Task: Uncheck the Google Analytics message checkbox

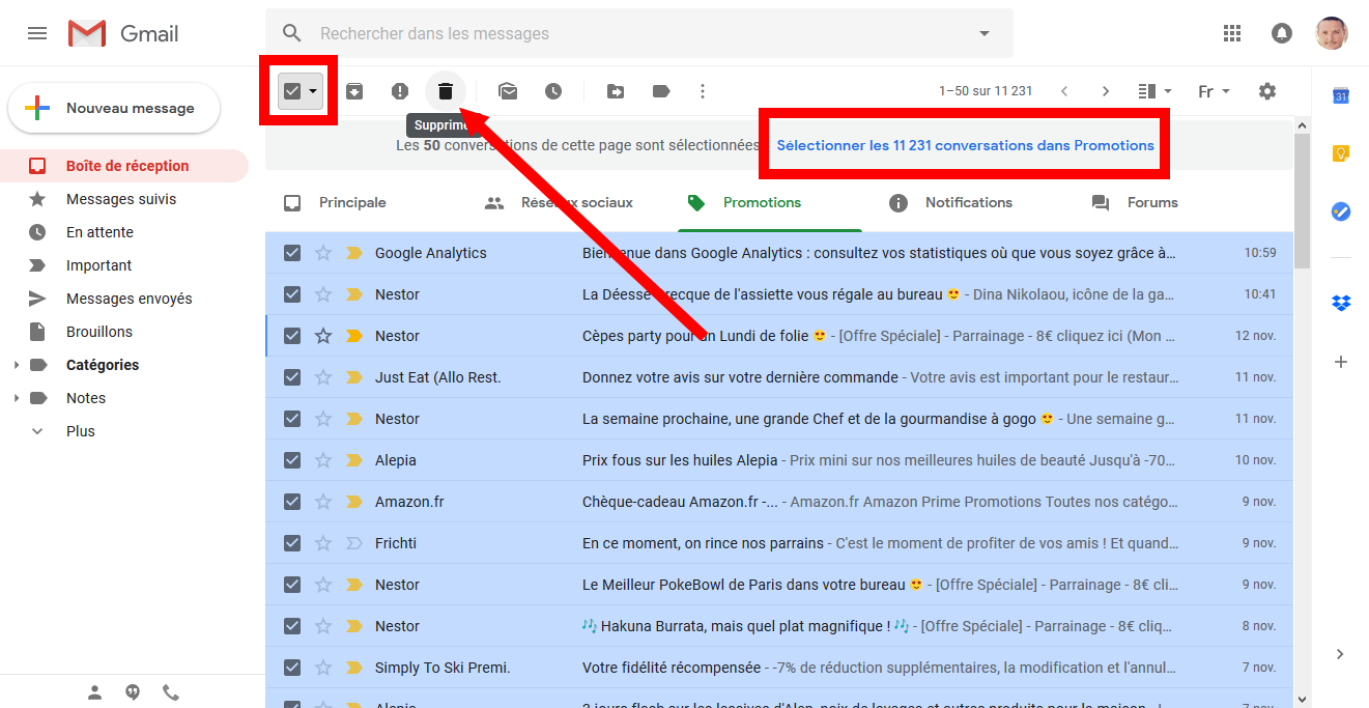Action: point(292,253)
